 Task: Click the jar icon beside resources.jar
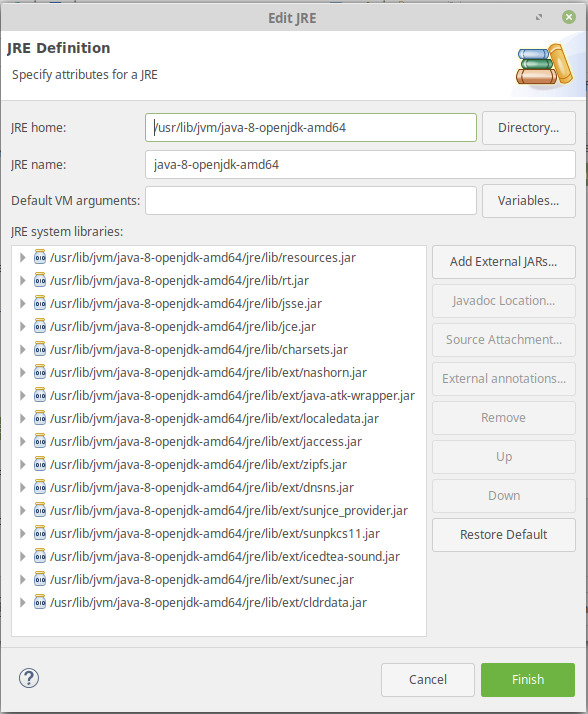tap(40, 257)
